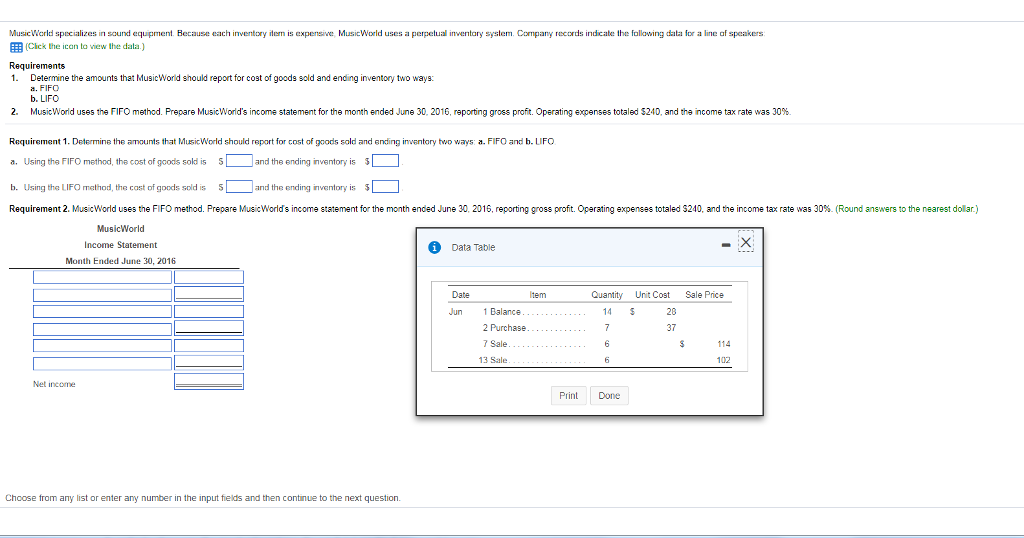Click unit cost 28 in the Balance row
Viewport: 1024px width, 538px height.
671,312
